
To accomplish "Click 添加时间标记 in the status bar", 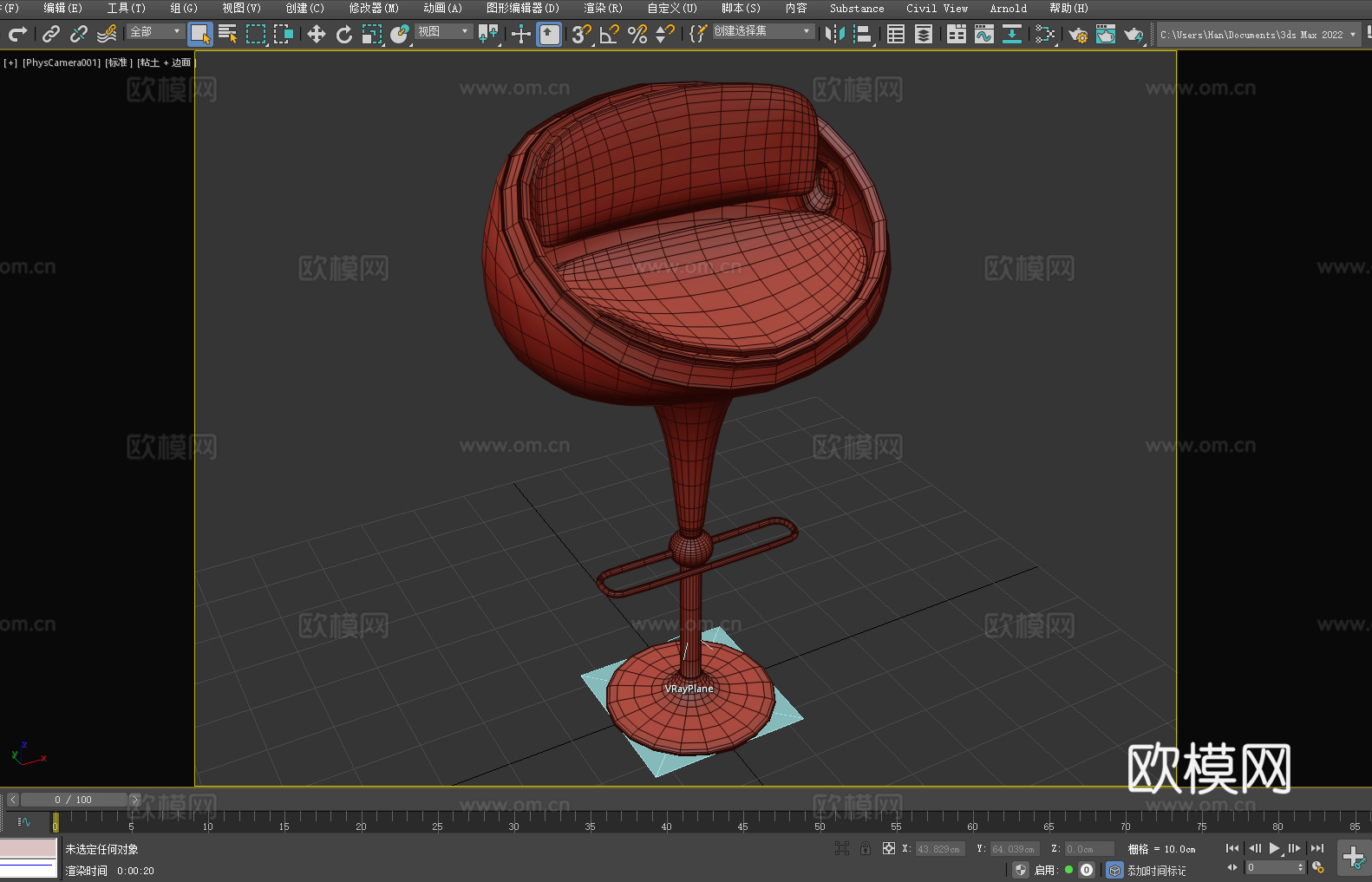I will click(1156, 870).
